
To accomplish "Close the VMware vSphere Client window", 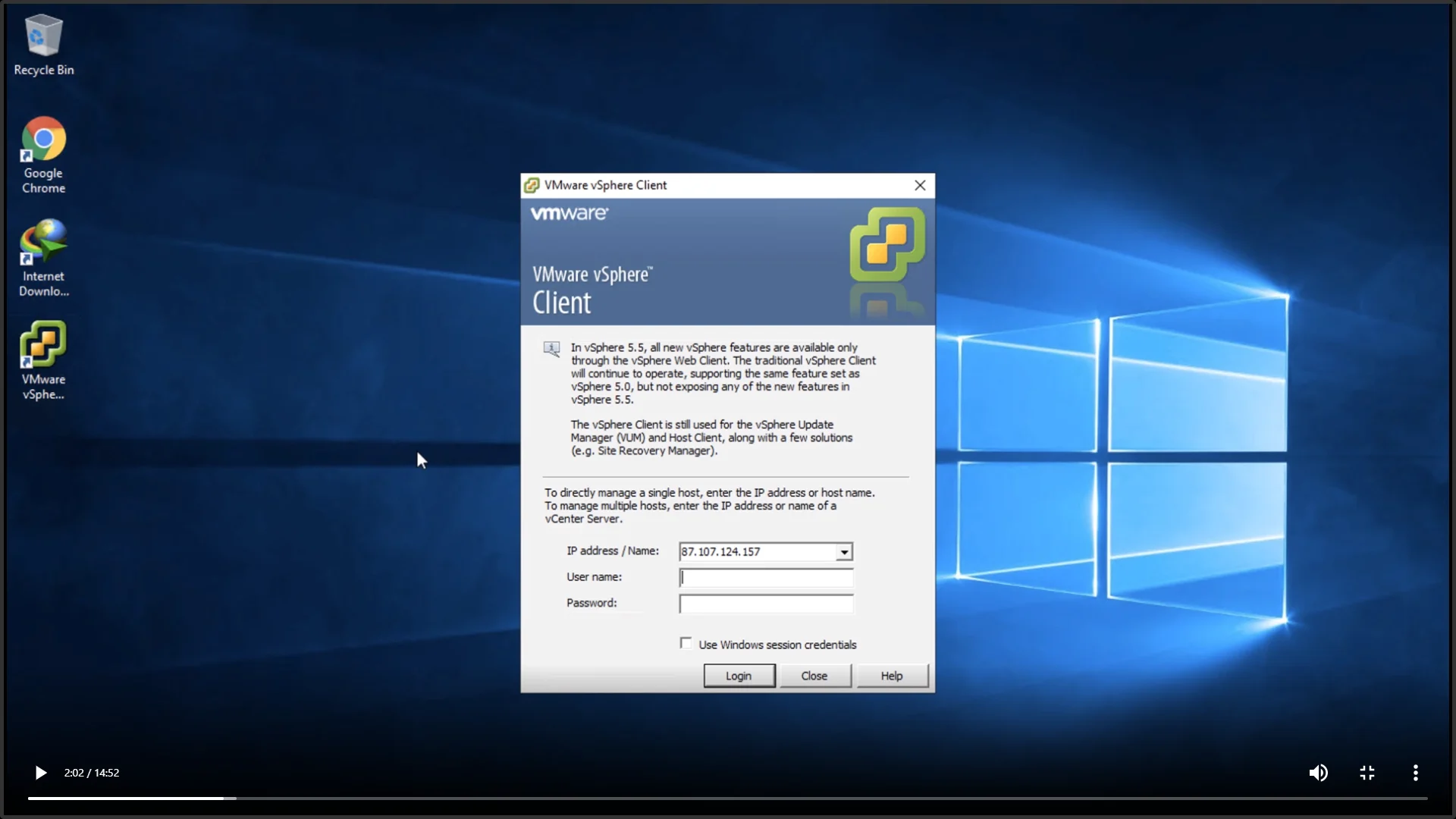I will point(920,185).
